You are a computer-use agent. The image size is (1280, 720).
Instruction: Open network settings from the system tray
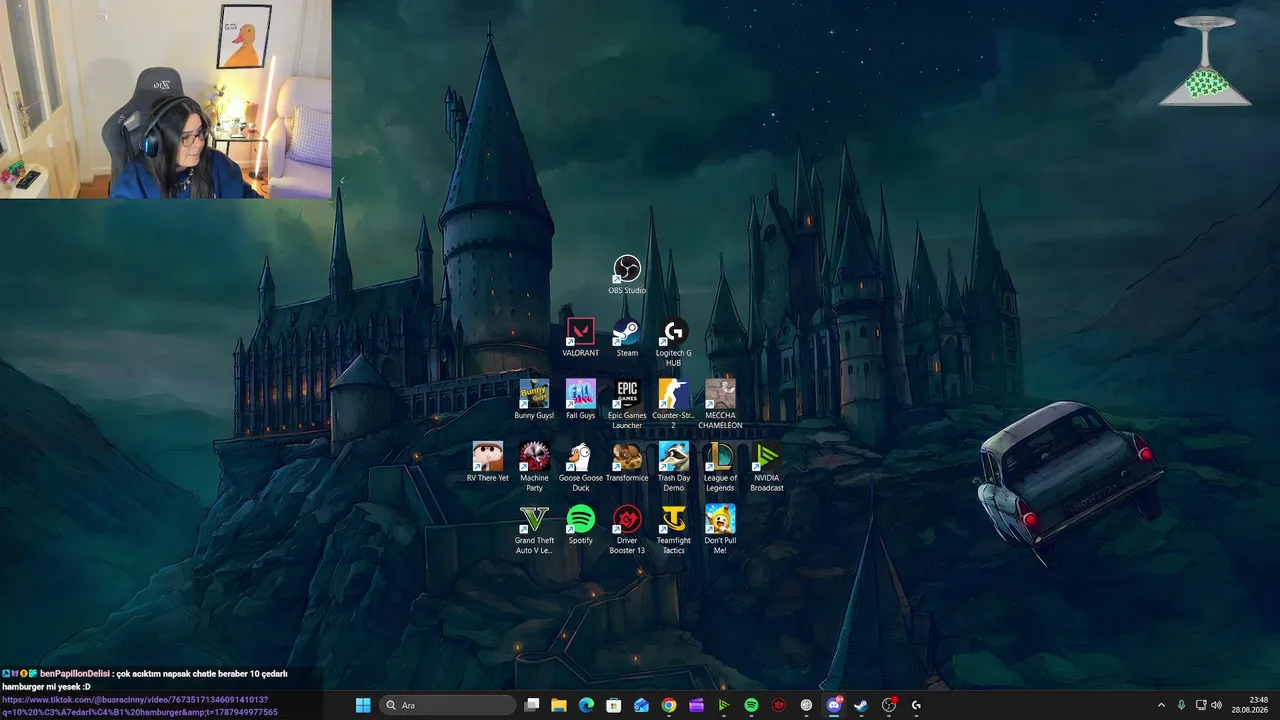pos(1201,705)
